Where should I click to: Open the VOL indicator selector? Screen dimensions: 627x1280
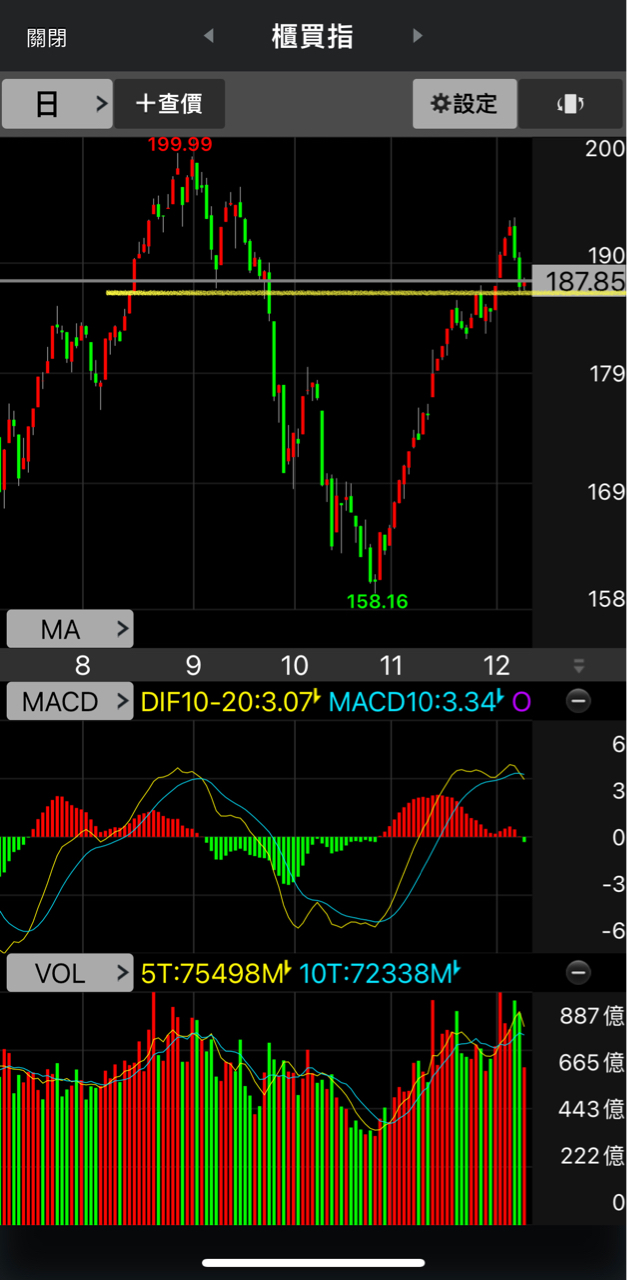[x=70, y=973]
